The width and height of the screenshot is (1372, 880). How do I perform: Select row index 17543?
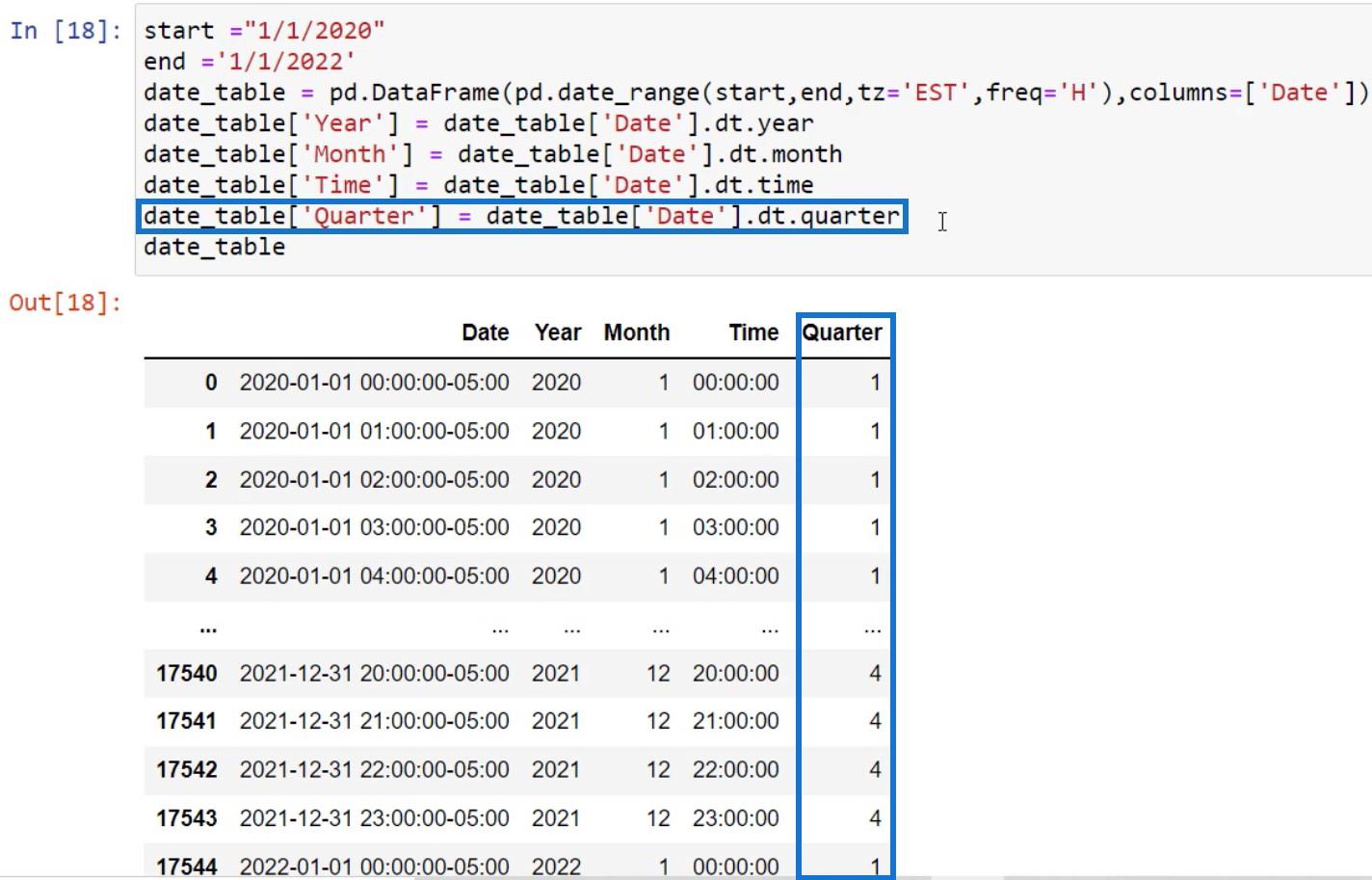point(187,817)
